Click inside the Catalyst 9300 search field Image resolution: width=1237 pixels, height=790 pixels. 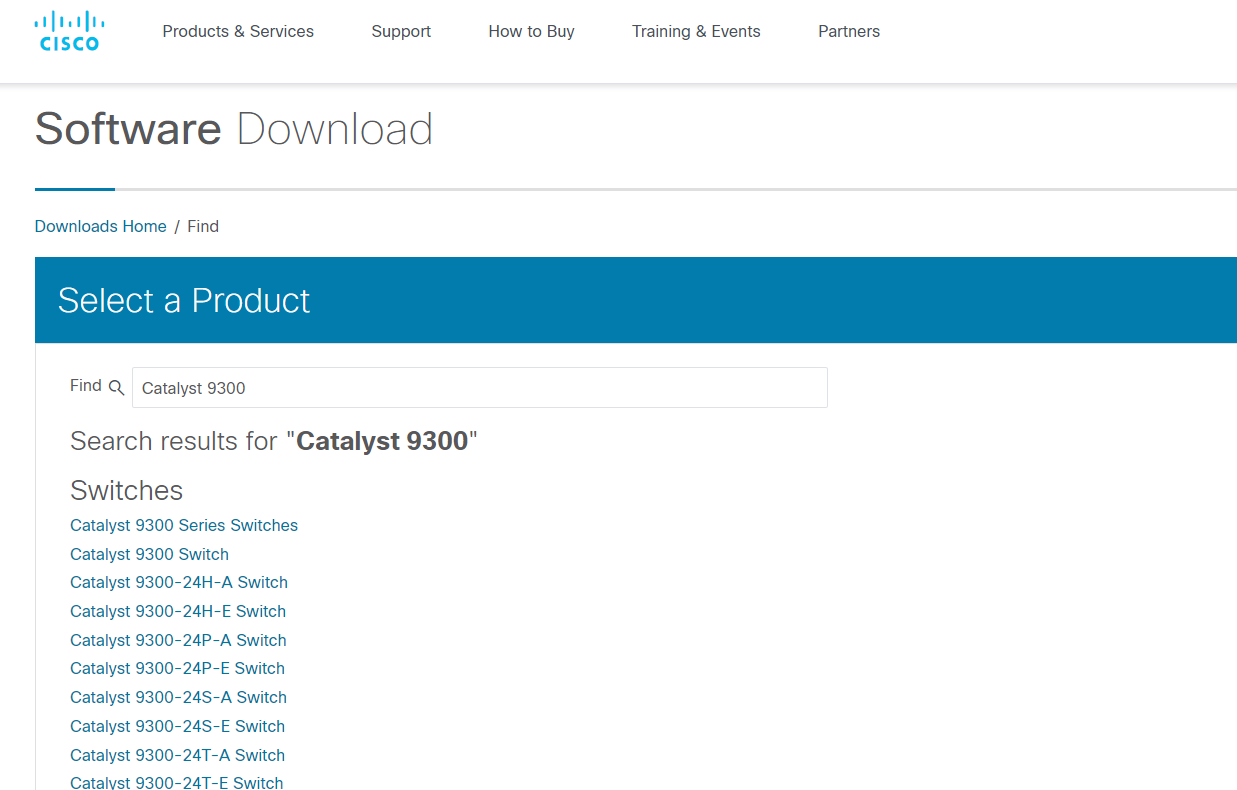point(479,388)
